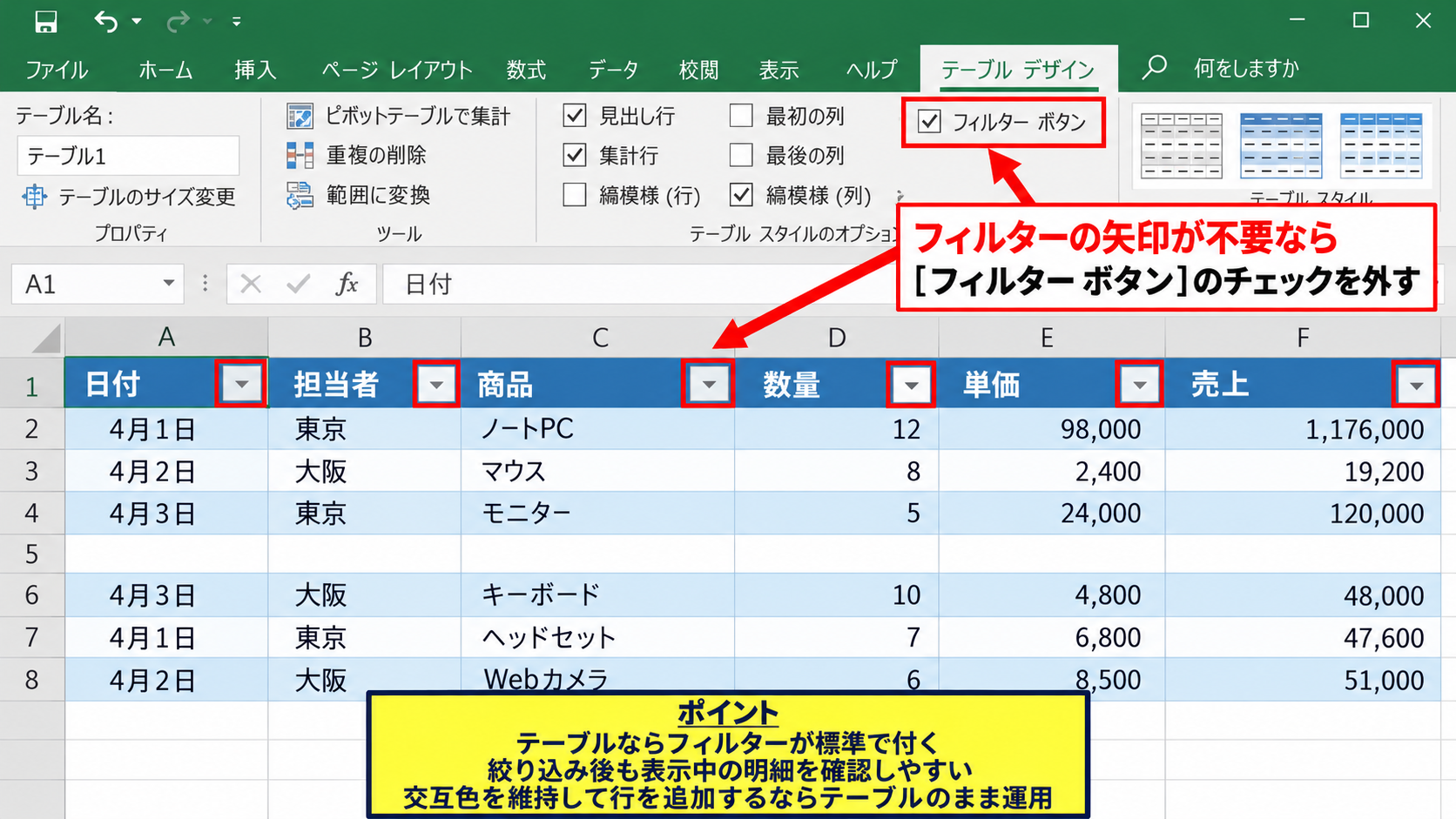
Task: Select row 5 header
Action: (x=32, y=554)
